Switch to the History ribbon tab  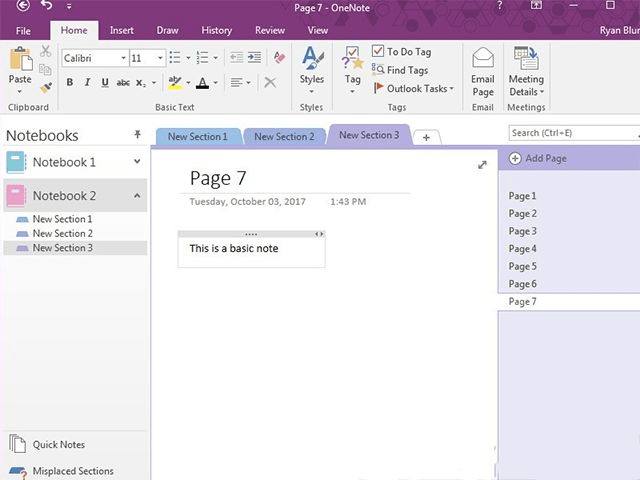216,30
